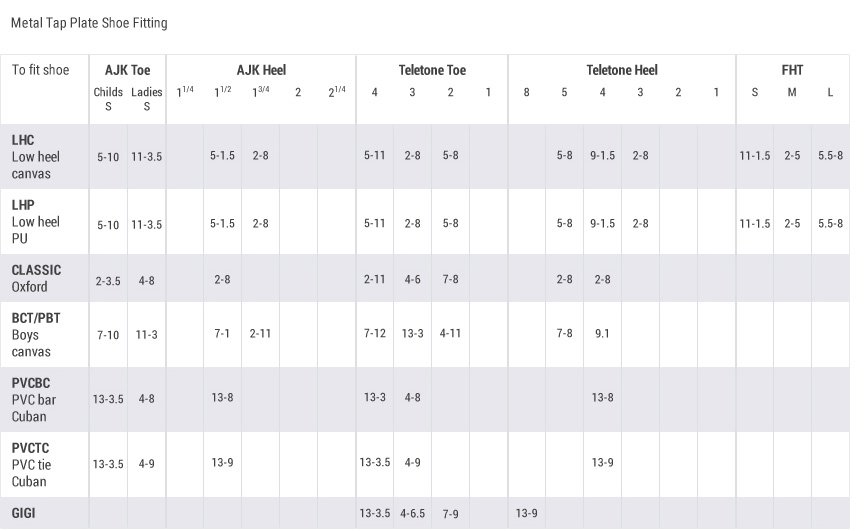Click the "To fit shoe" column header
This screenshot has height=531, width=865.
(41, 70)
